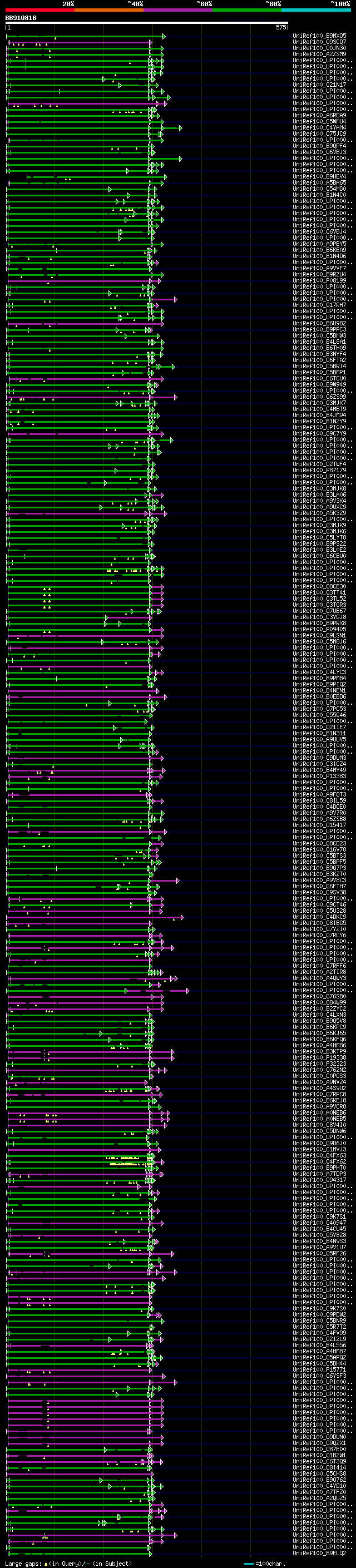Open hit UniRef100_Q55G46
The width and height of the screenshot is (356, 1568).
(x=319, y=715)
